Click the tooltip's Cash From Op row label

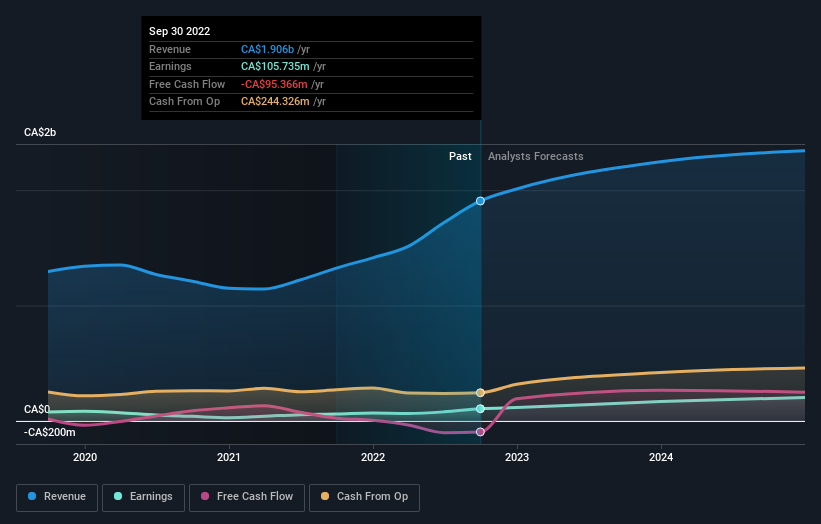pos(184,102)
